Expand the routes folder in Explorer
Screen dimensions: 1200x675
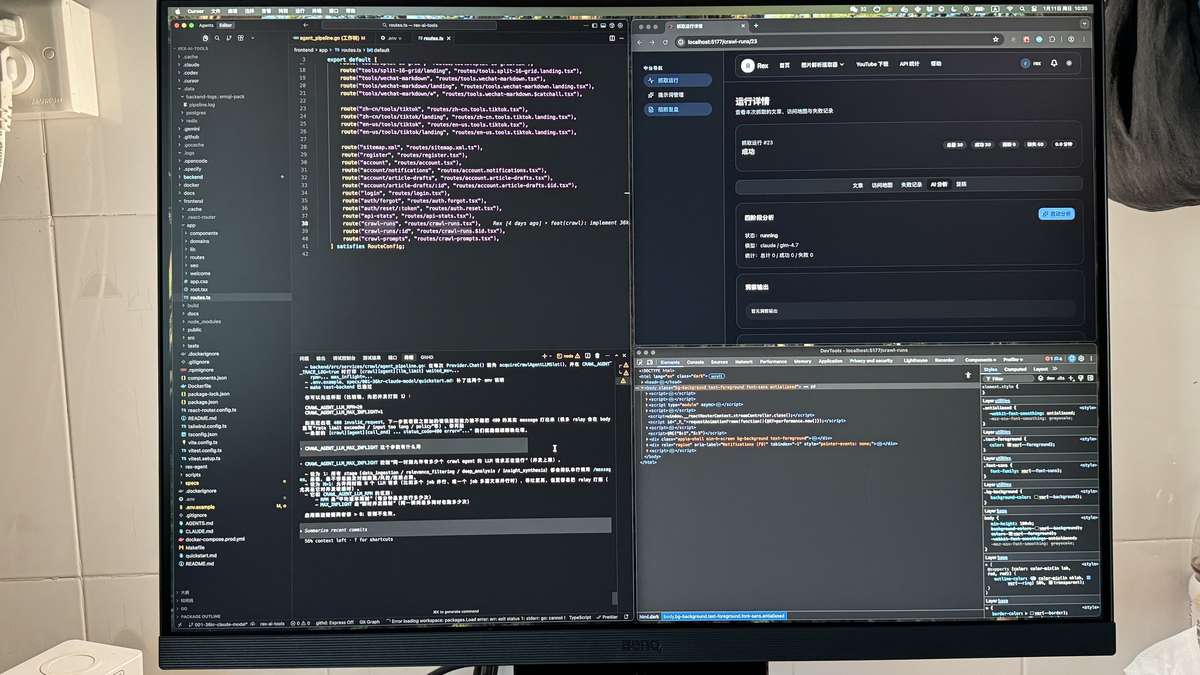click(x=197, y=257)
